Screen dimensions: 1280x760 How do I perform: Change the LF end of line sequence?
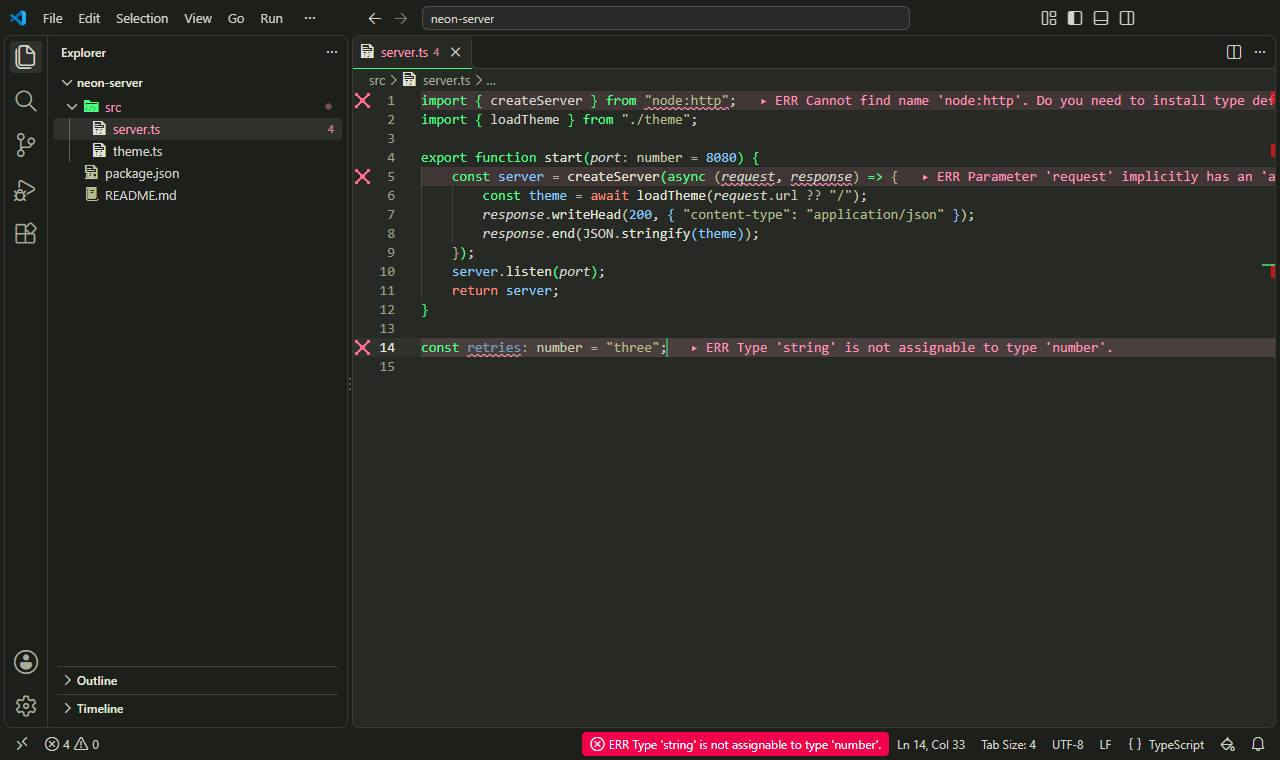[1105, 744]
